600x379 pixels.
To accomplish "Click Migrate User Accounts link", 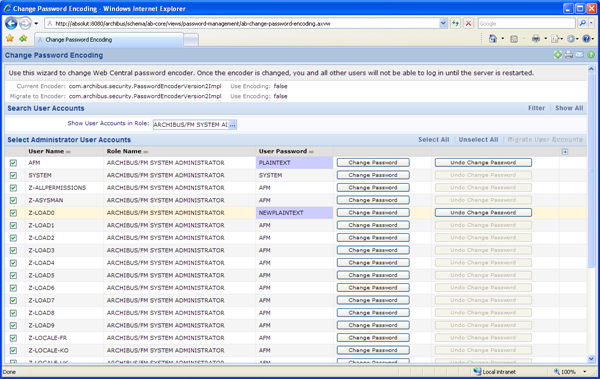I will [x=545, y=140].
